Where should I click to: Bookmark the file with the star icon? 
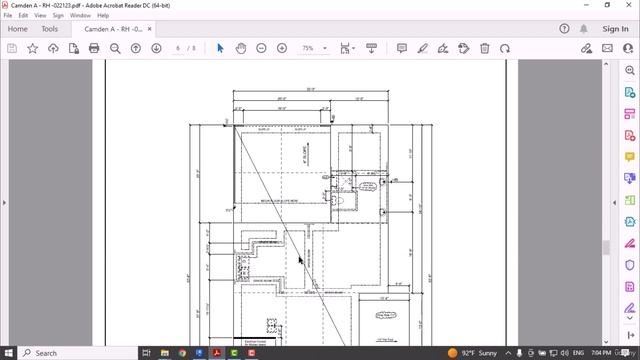[32, 49]
